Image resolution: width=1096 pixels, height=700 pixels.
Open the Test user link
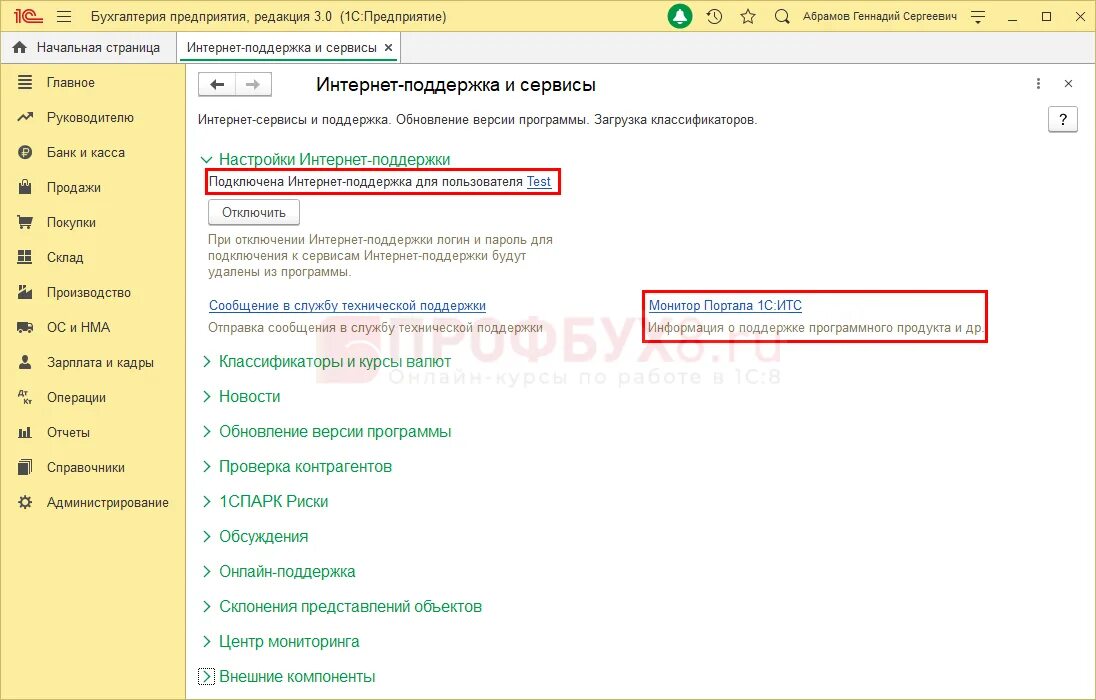pyautogui.click(x=539, y=182)
